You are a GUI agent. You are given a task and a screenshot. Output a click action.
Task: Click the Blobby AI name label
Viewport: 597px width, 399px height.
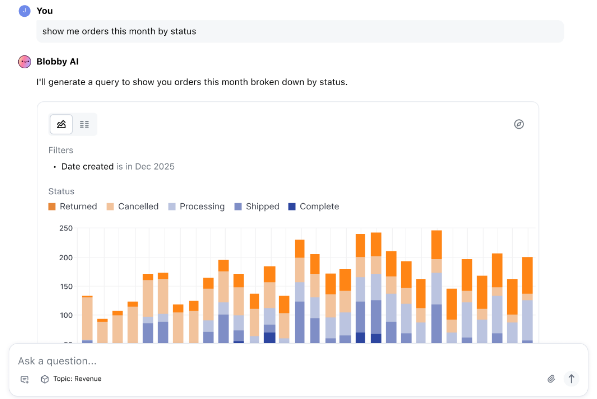click(57, 61)
